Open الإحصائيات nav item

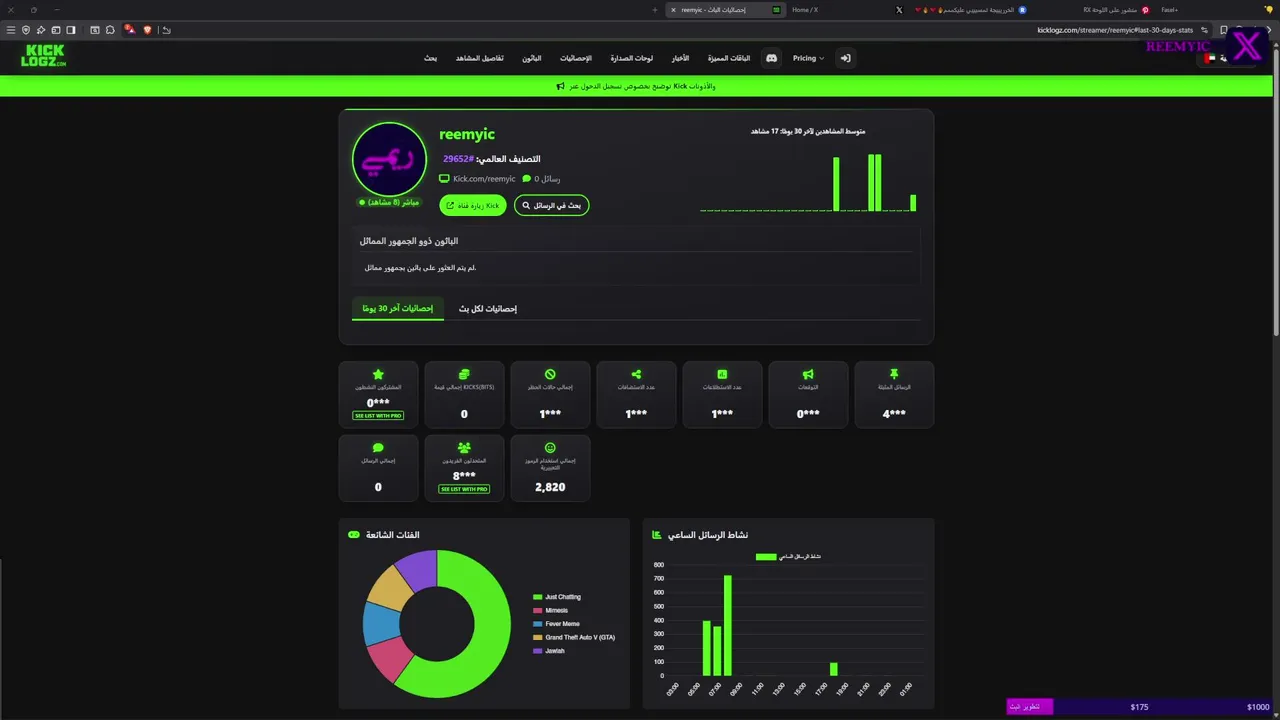point(576,58)
